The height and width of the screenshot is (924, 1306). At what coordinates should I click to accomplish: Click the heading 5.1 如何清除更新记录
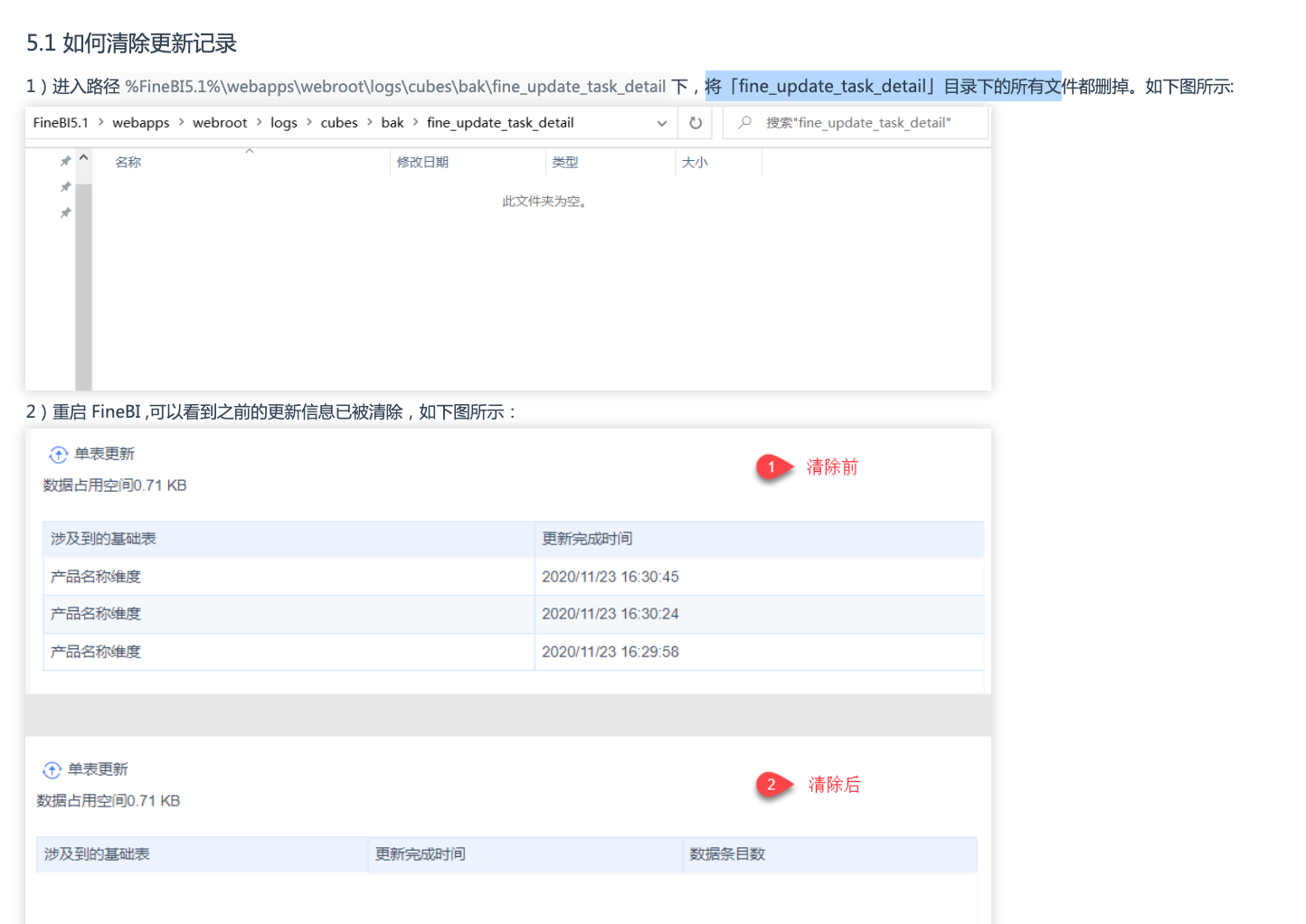(x=132, y=42)
